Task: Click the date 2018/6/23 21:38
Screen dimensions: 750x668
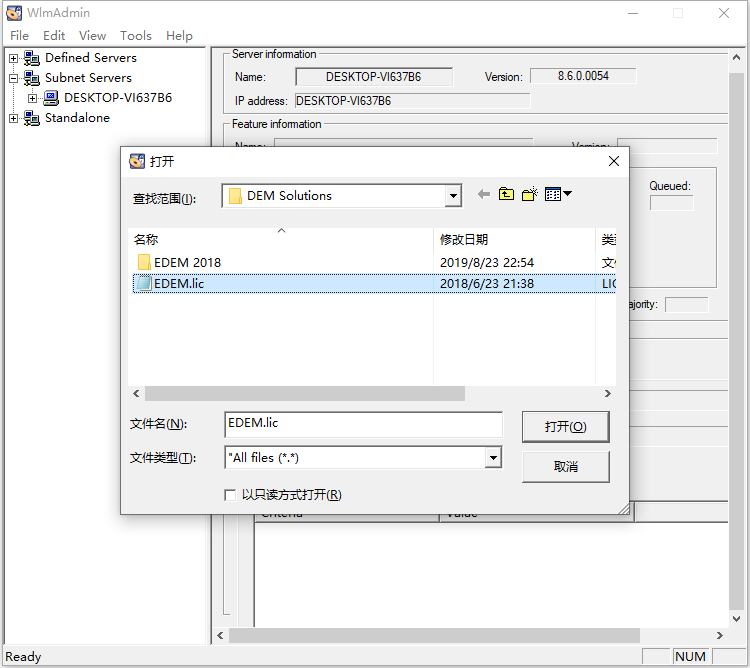Action: (x=487, y=284)
